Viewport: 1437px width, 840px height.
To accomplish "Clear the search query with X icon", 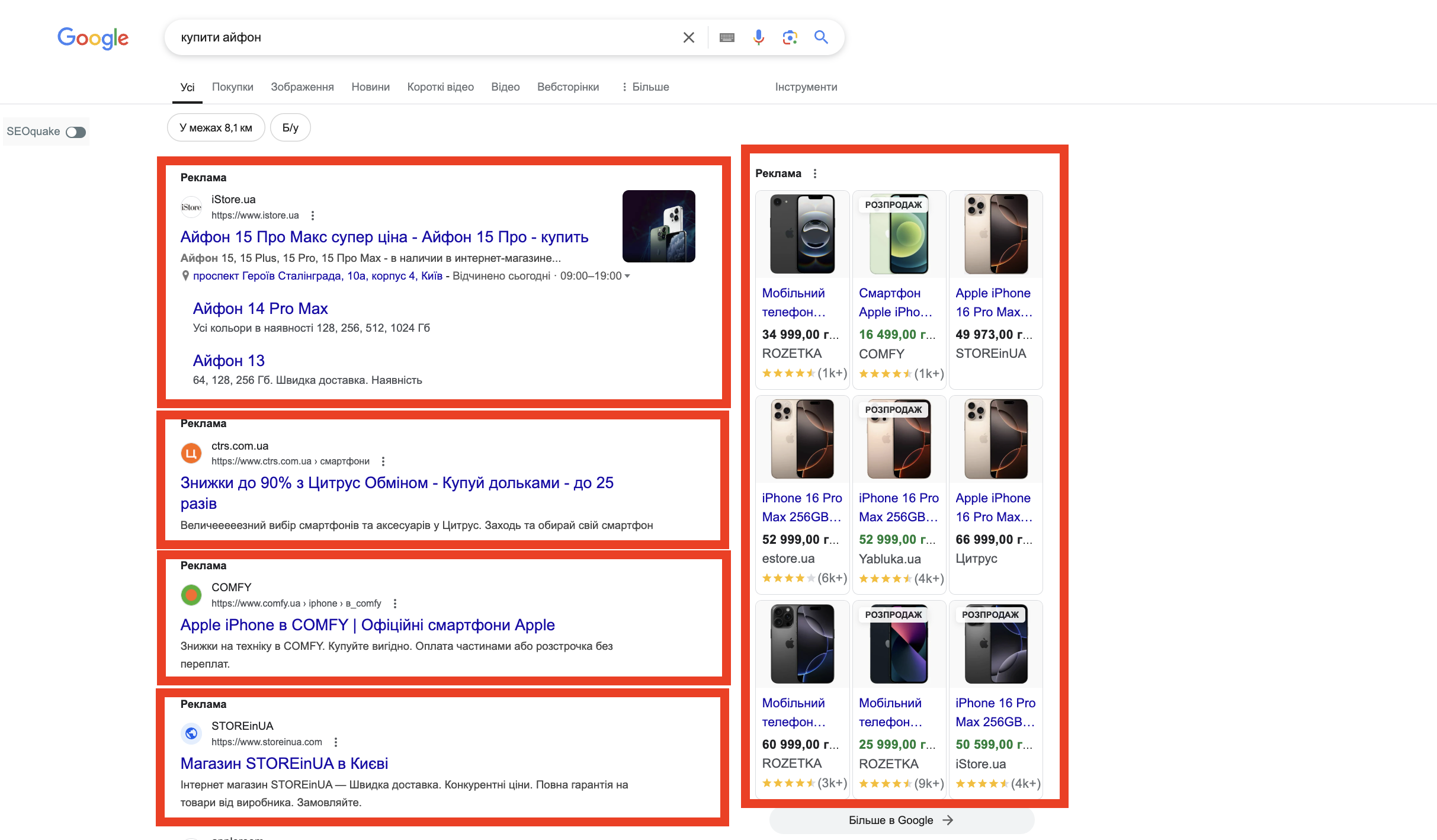I will [688, 37].
